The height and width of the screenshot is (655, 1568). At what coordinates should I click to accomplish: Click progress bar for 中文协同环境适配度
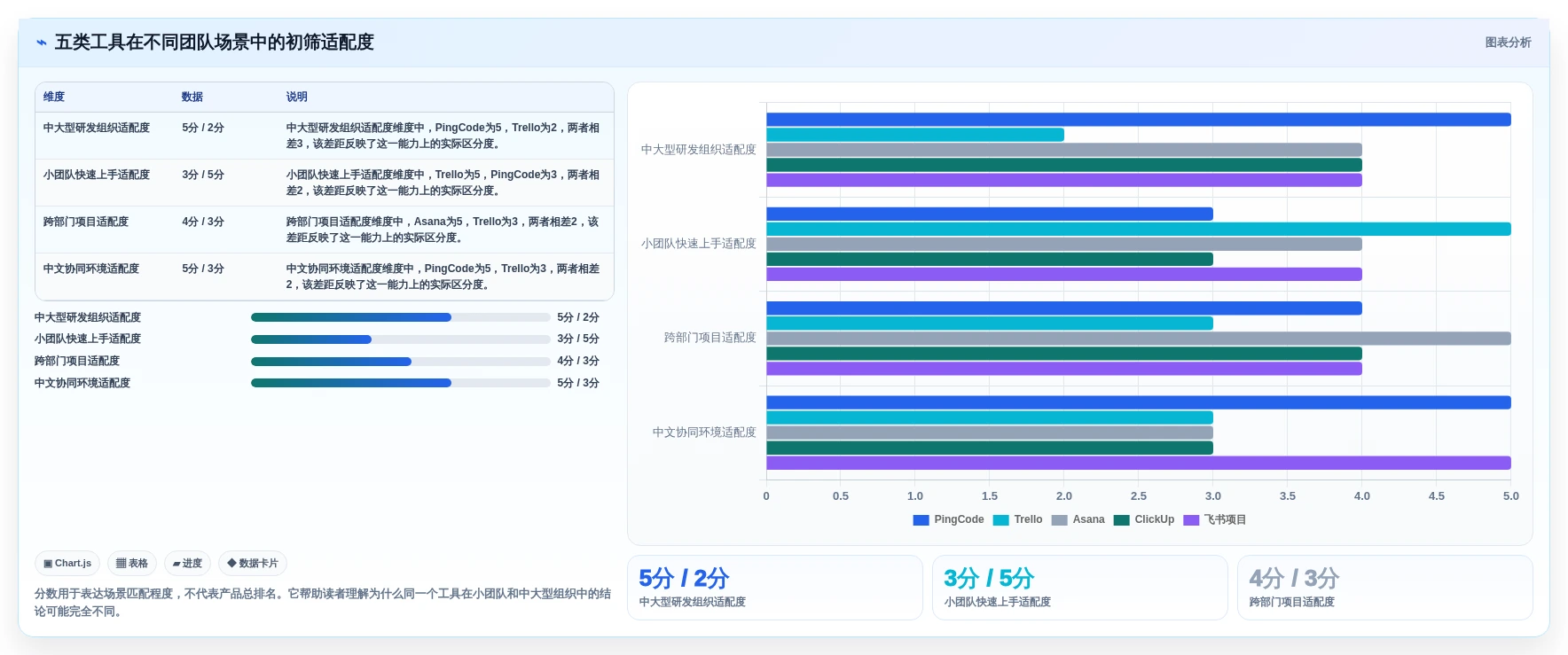point(401,383)
